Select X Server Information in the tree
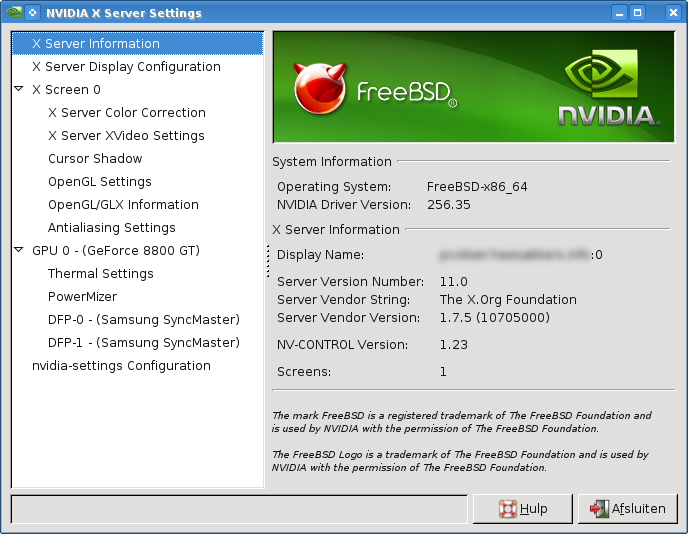This screenshot has height=534, width=688. [x=138, y=43]
